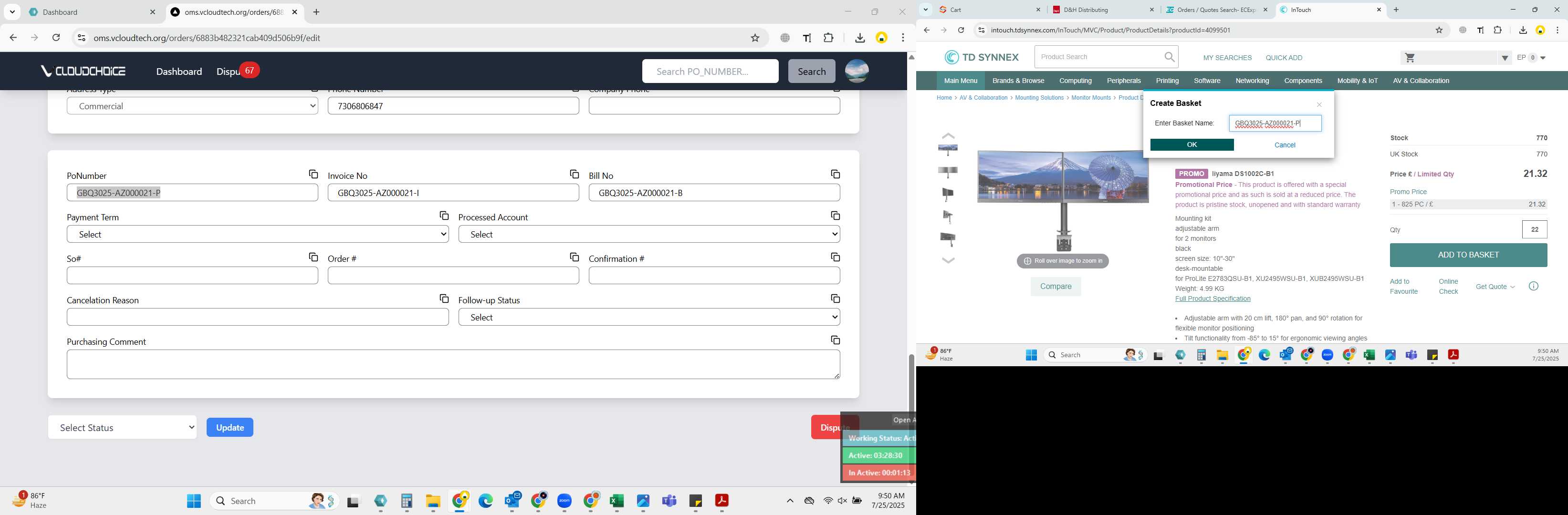Image resolution: width=1568 pixels, height=515 pixels.
Task: Click the Purchasing Comment text area
Action: pos(453,364)
